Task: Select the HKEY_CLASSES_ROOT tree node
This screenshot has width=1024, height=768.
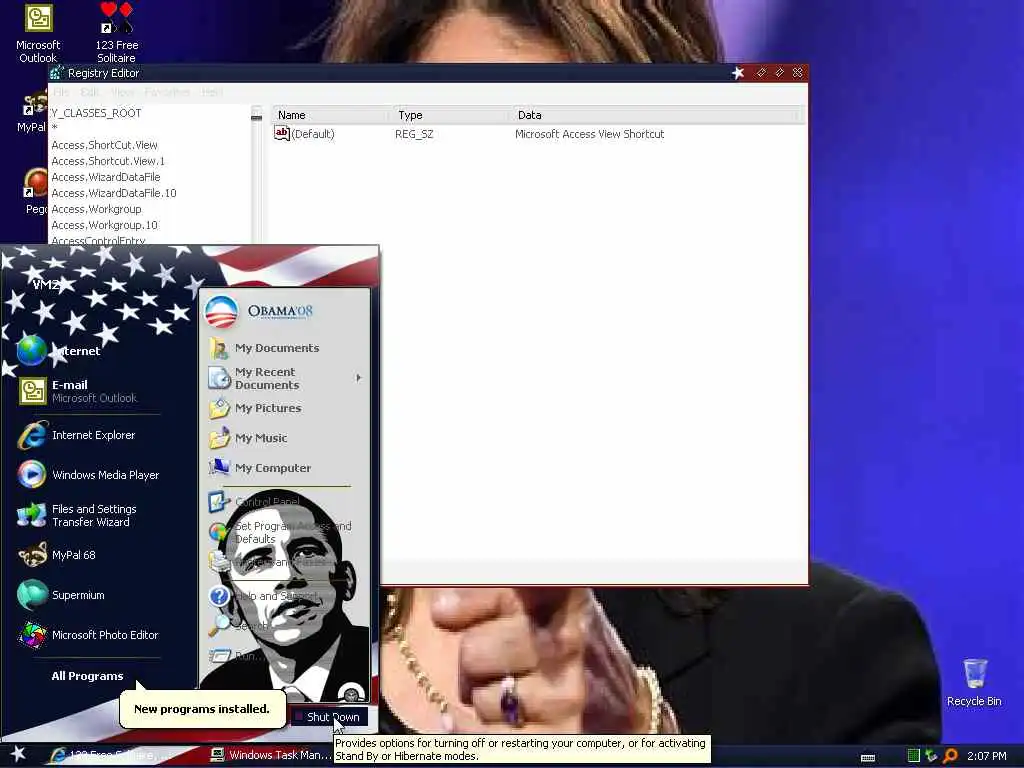Action: tap(96, 113)
